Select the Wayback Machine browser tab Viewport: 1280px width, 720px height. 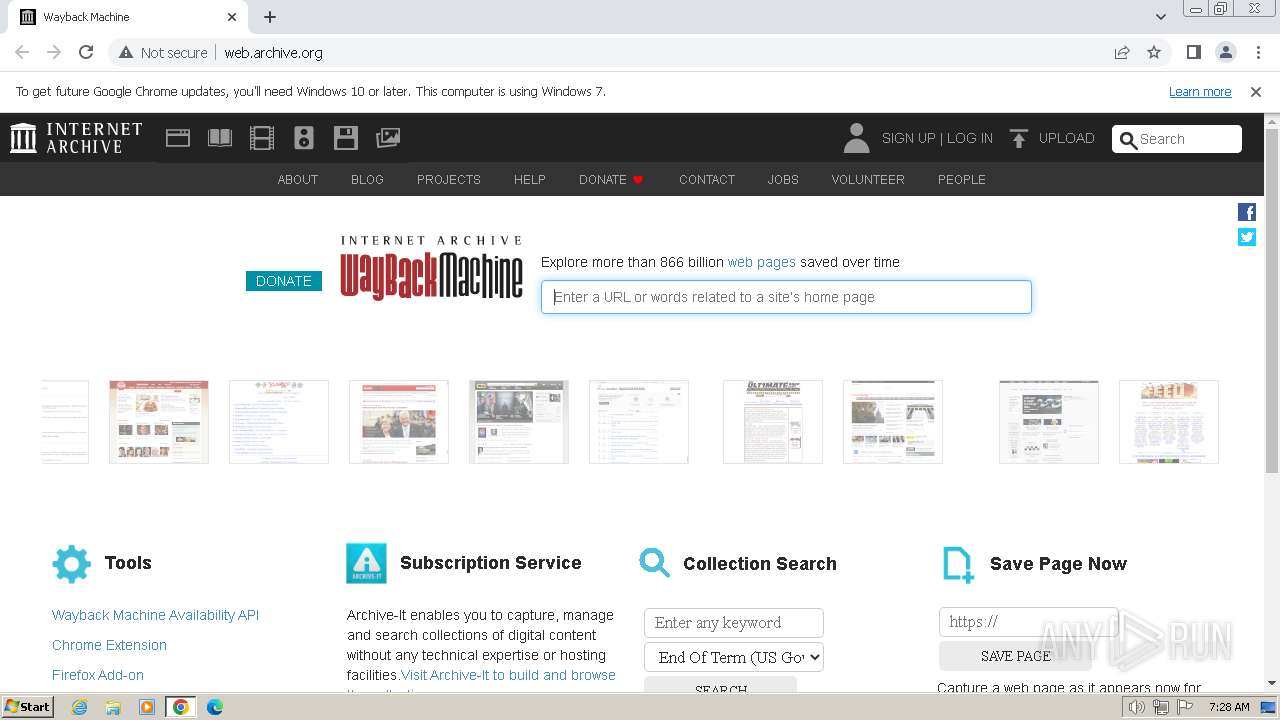point(127,17)
